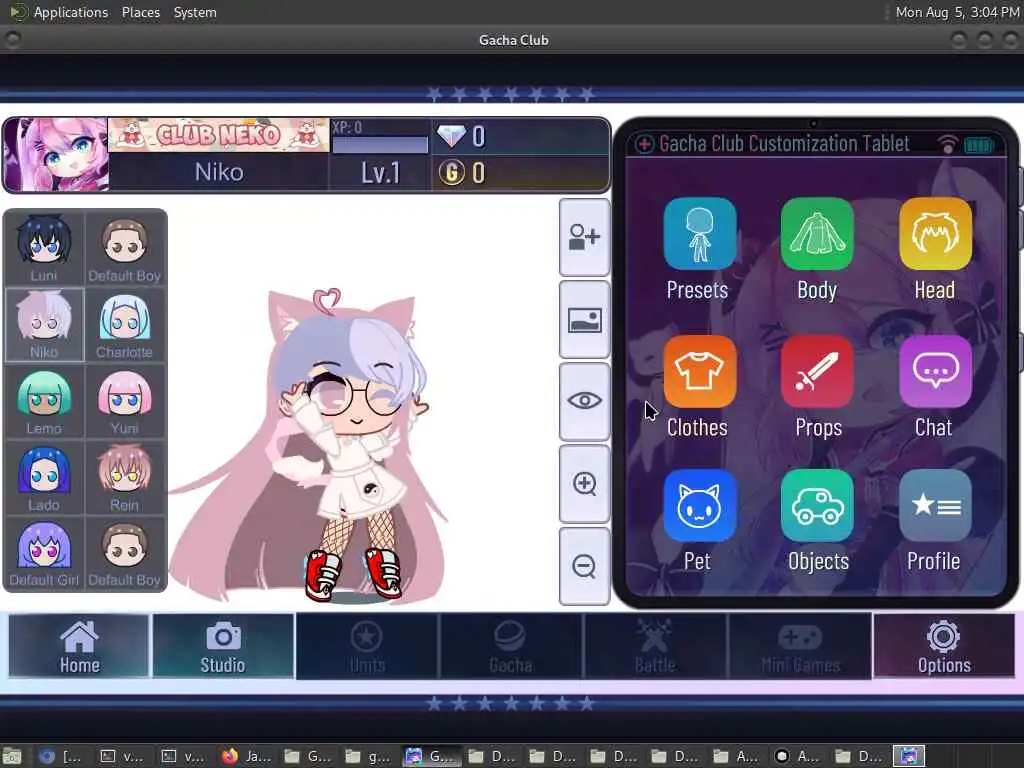
Task: Switch to the Firefox taskbar window
Action: [247, 756]
